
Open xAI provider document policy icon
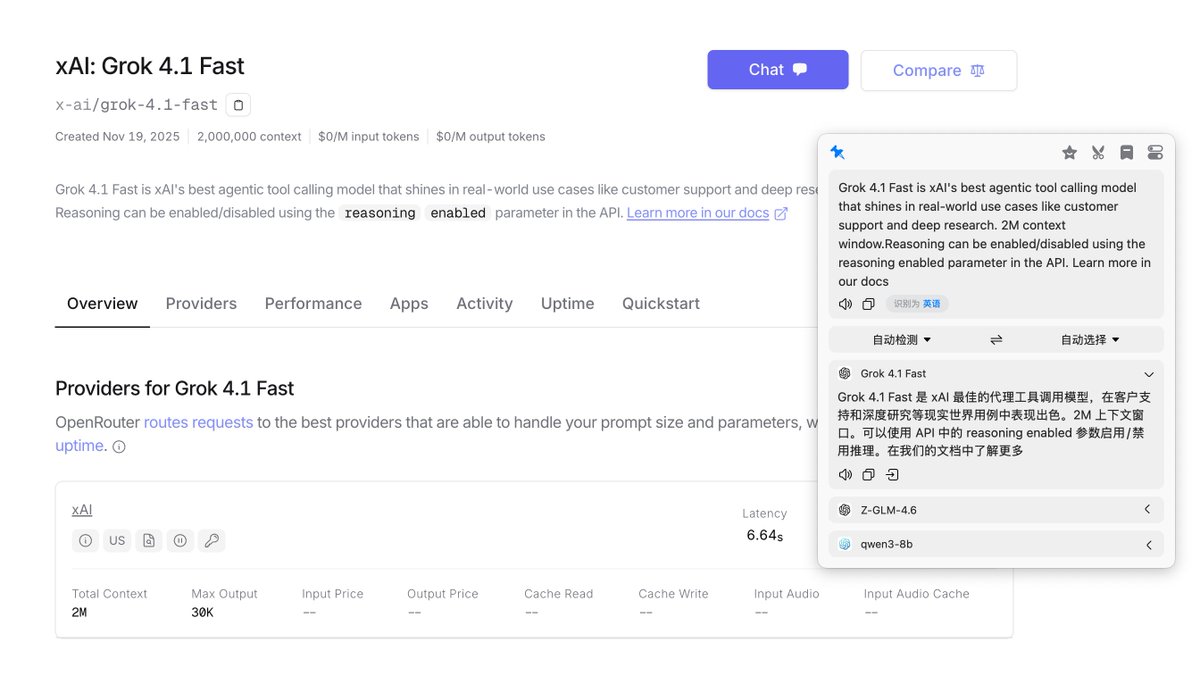149,540
